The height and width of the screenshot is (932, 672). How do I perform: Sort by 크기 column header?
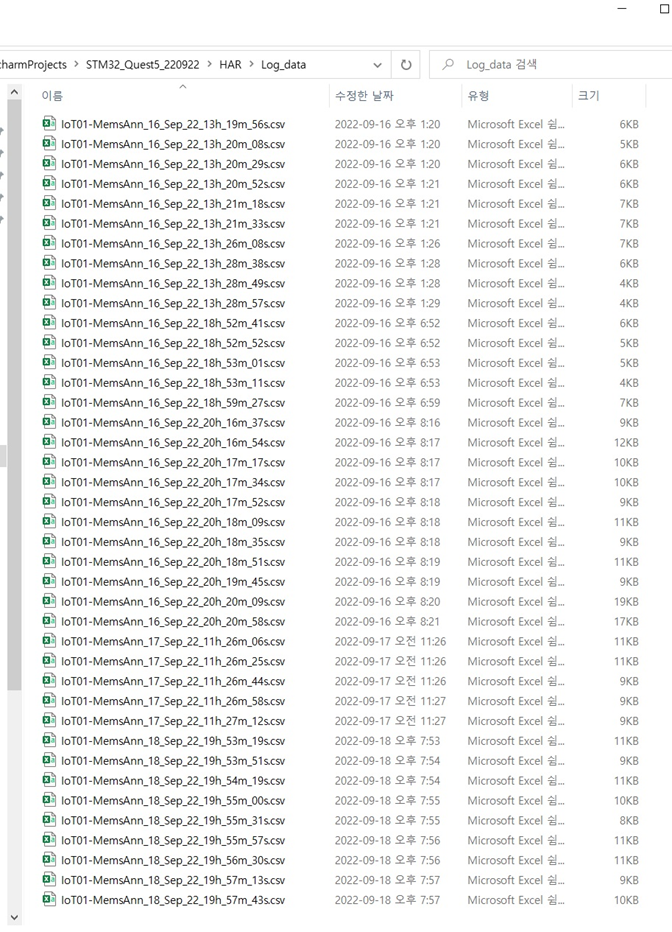(589, 96)
